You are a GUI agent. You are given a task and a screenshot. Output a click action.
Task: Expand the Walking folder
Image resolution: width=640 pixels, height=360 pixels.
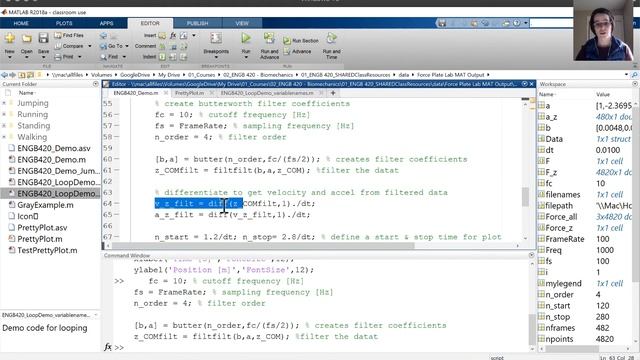(4, 137)
